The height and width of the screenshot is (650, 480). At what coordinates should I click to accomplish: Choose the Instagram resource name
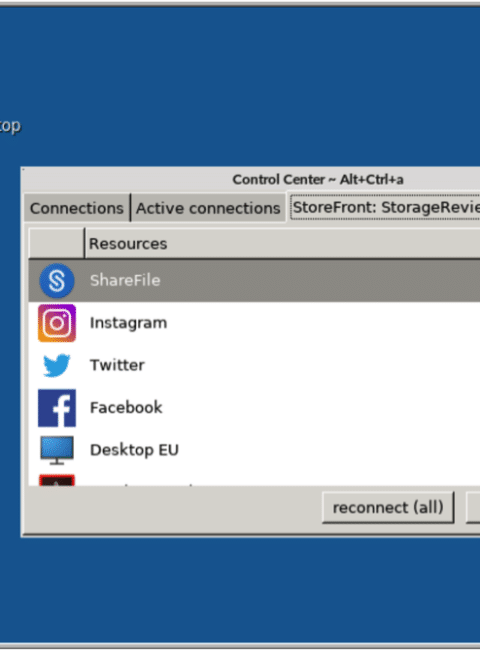tap(128, 323)
